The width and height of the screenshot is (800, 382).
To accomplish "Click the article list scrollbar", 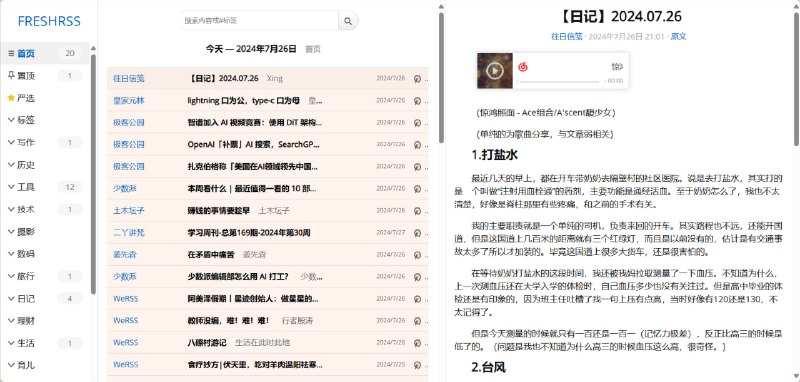I will (x=441, y=78).
